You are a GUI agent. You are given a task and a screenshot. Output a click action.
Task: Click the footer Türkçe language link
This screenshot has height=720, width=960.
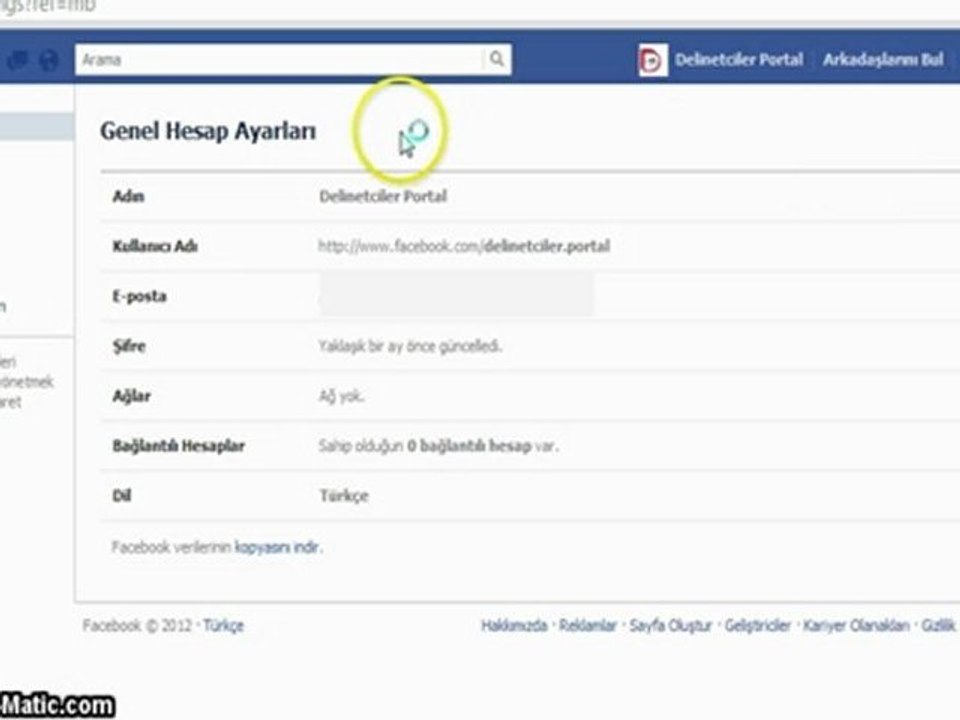pos(223,626)
